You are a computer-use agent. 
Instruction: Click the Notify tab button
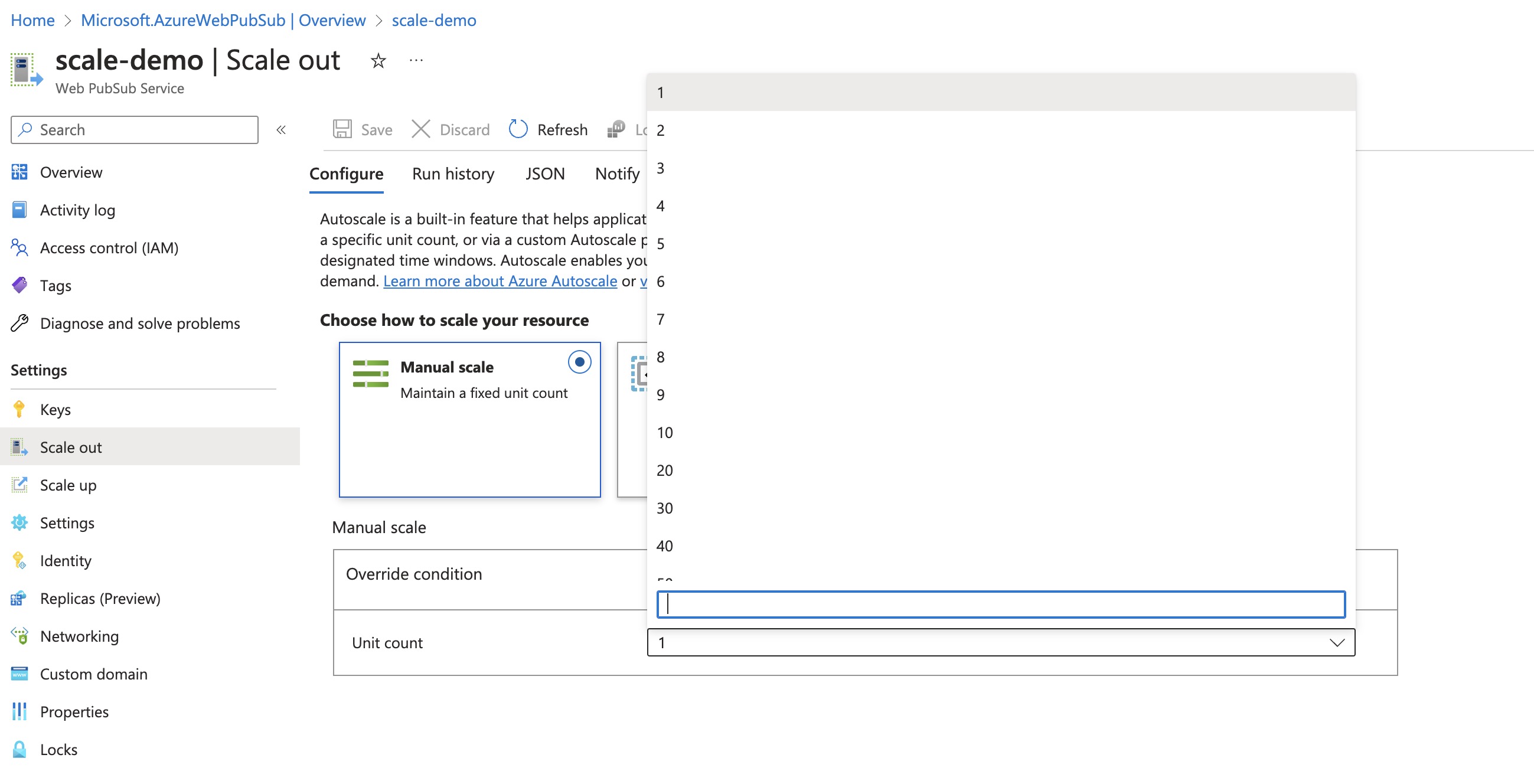pyautogui.click(x=616, y=172)
